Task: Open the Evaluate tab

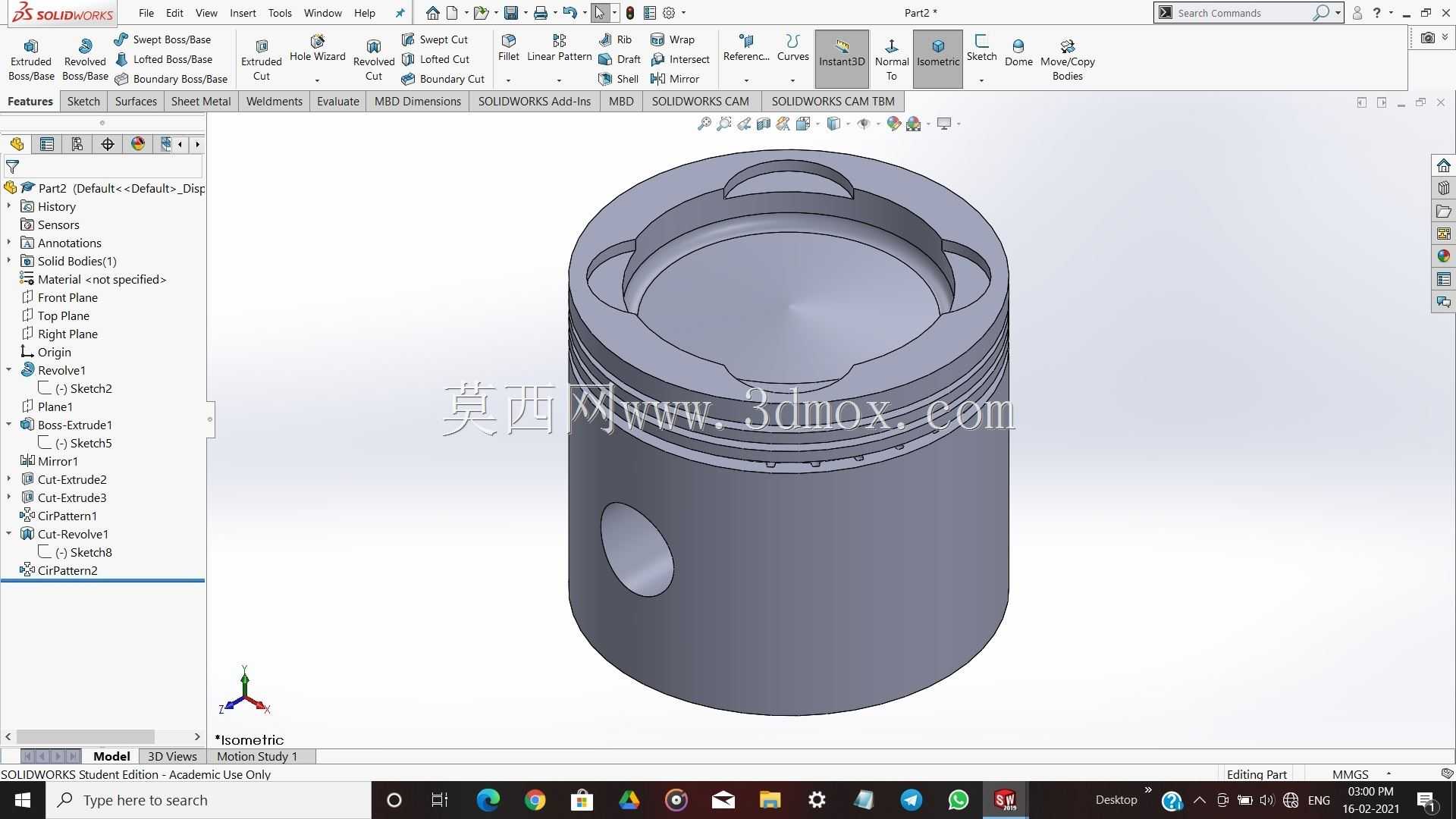Action: pyautogui.click(x=338, y=101)
